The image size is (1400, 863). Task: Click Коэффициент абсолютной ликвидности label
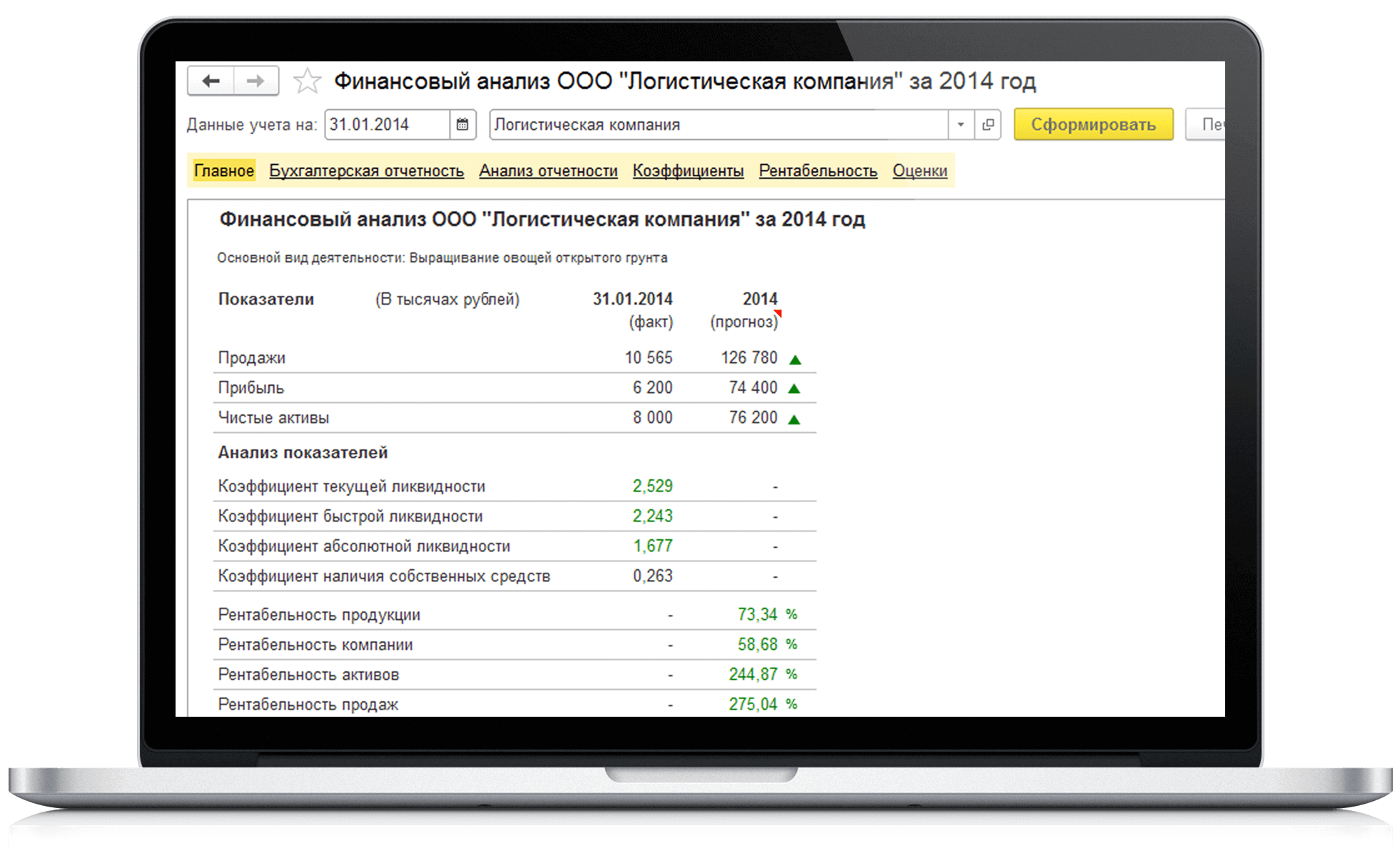[x=364, y=546]
